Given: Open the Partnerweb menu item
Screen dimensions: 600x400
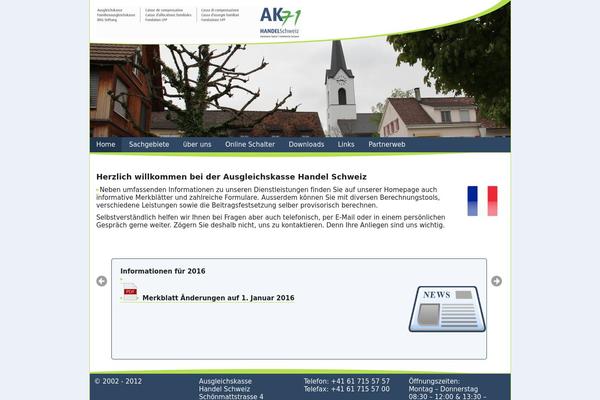Looking at the screenshot, I should point(387,144).
